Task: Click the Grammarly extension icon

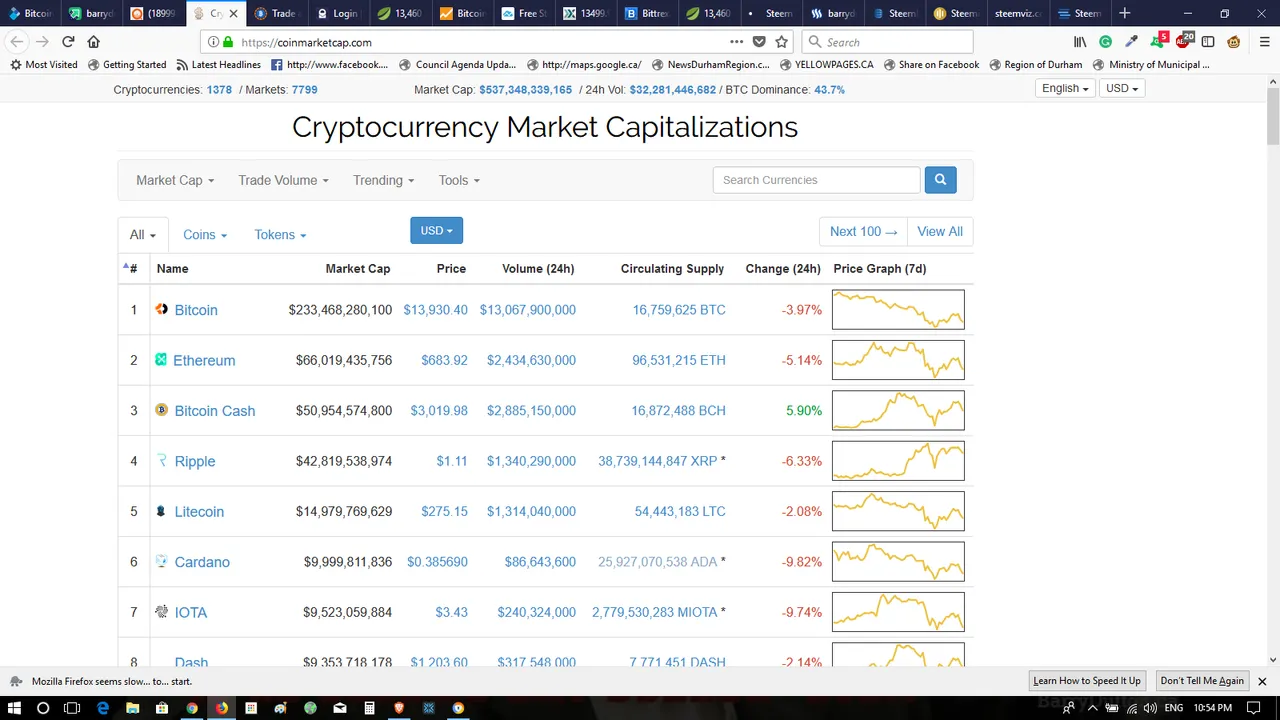Action: click(x=1105, y=42)
